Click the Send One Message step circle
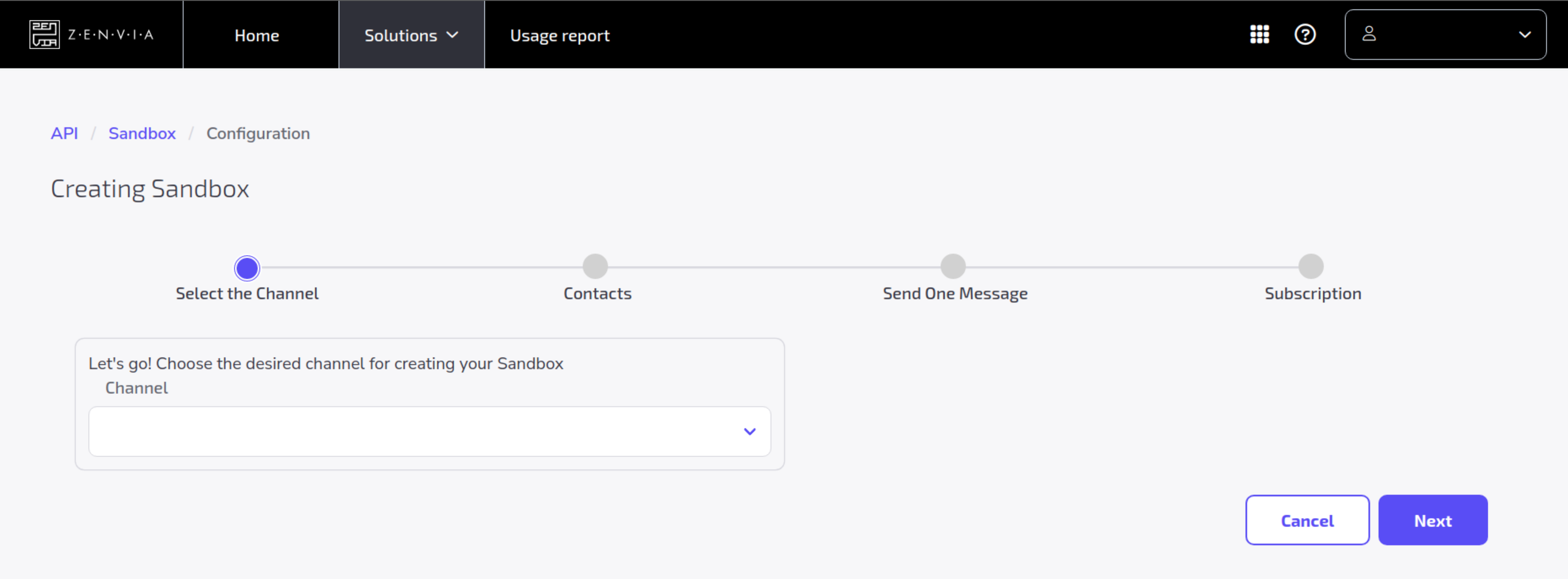The image size is (1568, 579). coord(953,266)
